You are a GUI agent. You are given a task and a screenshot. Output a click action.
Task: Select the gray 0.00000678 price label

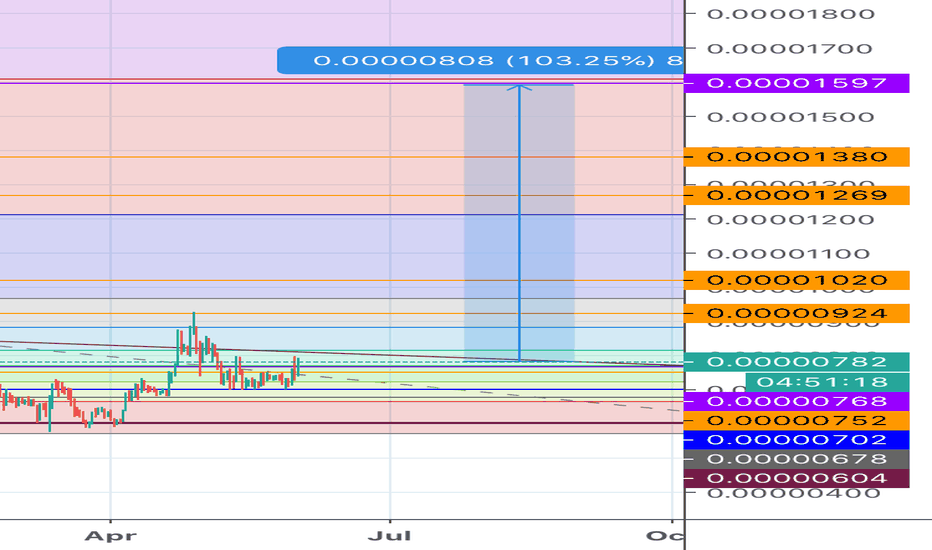(x=796, y=459)
